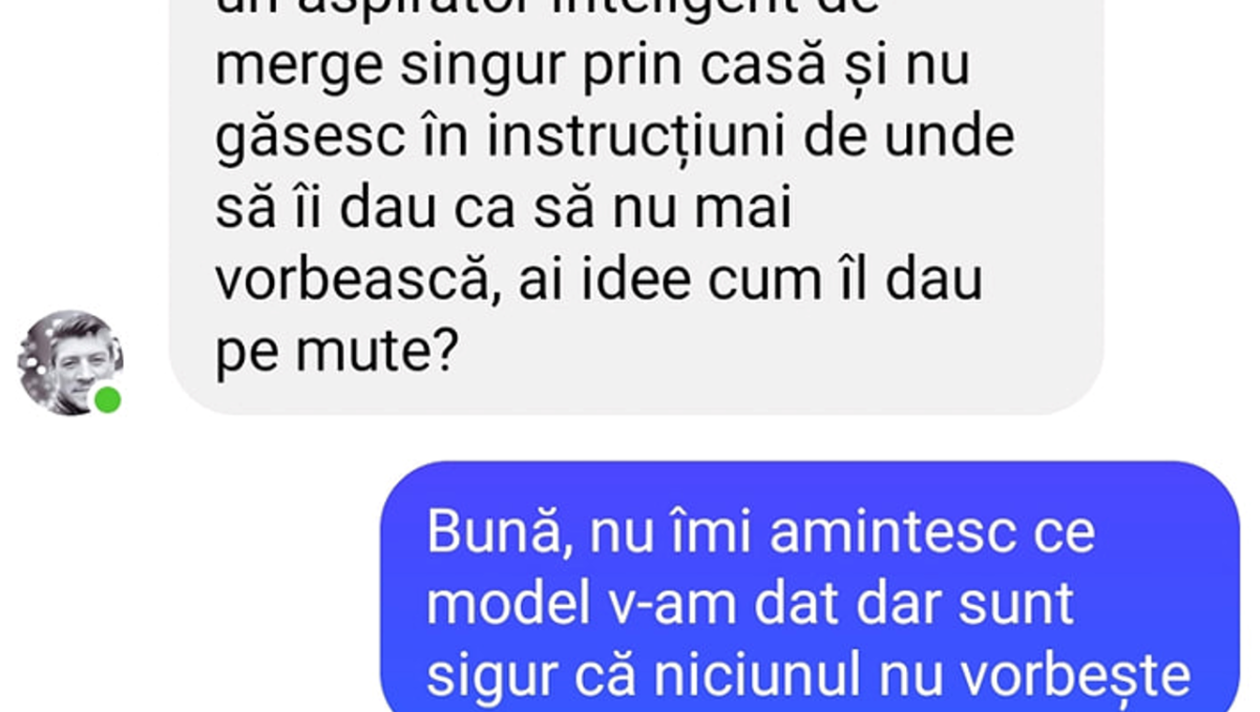Click "să îi dau ca să nu mai" line
The height and width of the screenshot is (712, 1260).
pos(503,209)
